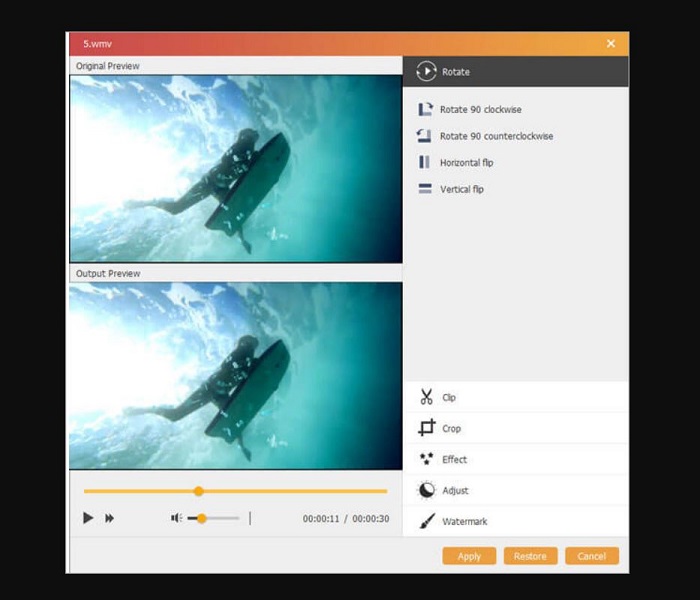The image size is (700, 600).
Task: Open the Crop tool icon
Action: coord(426,428)
